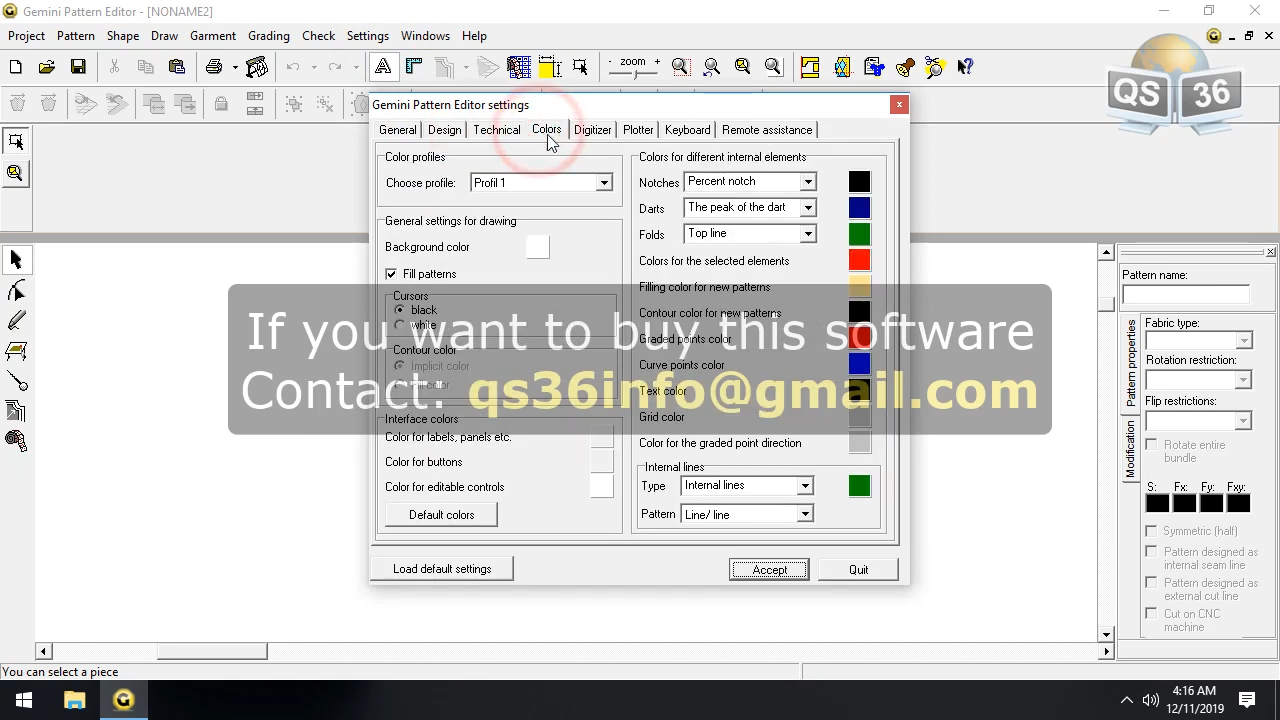This screenshot has height=720, width=1280.
Task: Print with the printer icon
Action: [x=214, y=67]
